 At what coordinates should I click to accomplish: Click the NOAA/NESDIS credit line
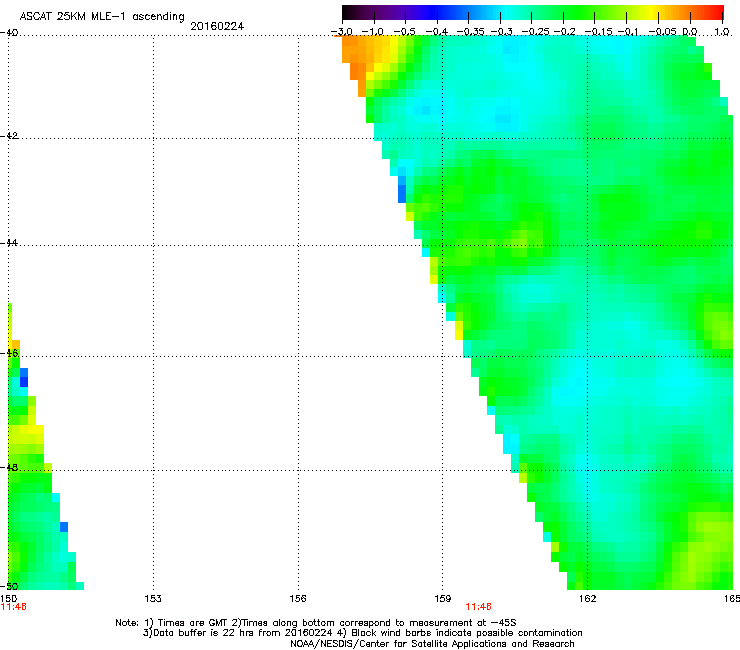[432, 644]
